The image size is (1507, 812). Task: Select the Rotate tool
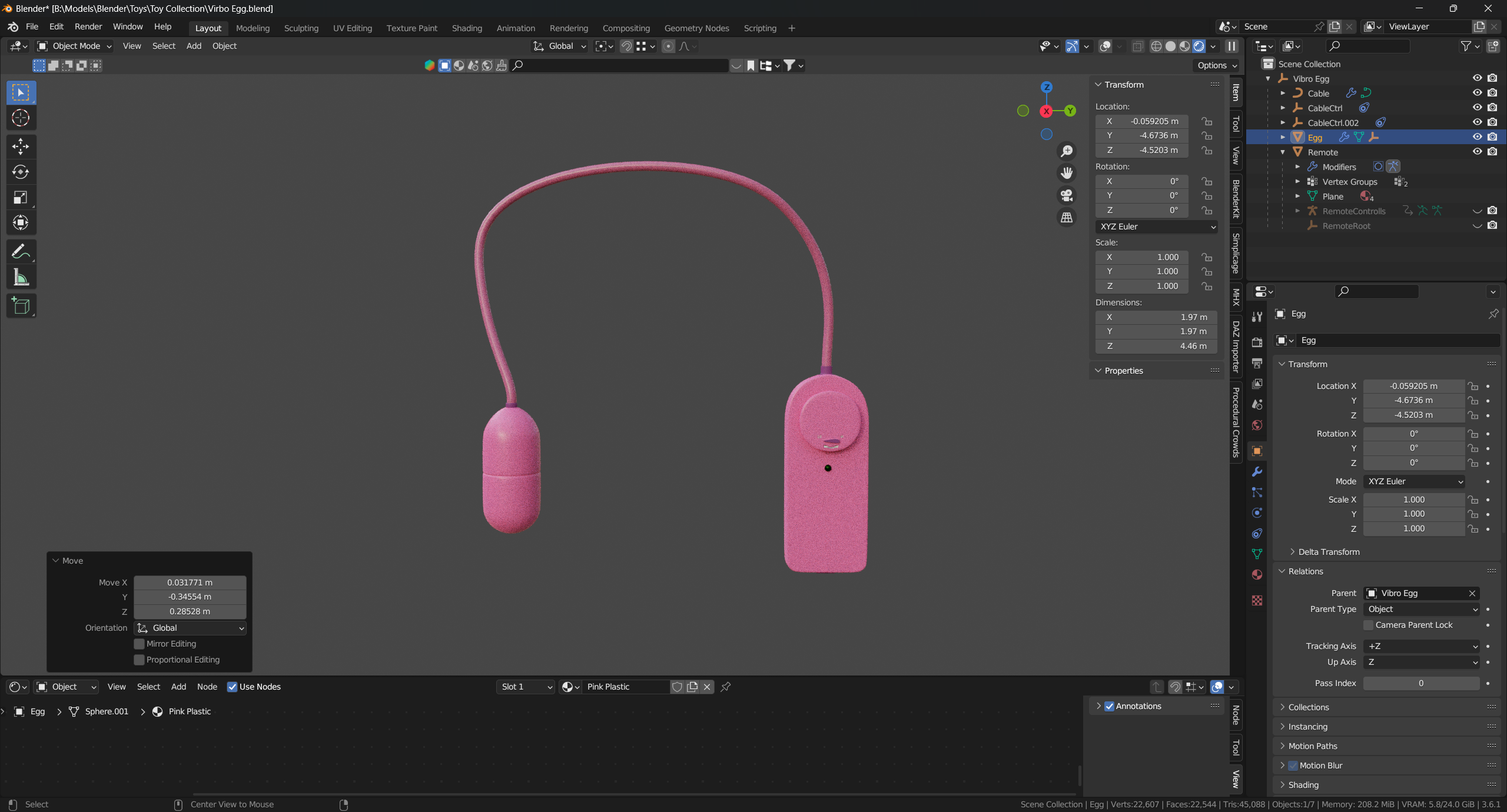click(x=21, y=172)
